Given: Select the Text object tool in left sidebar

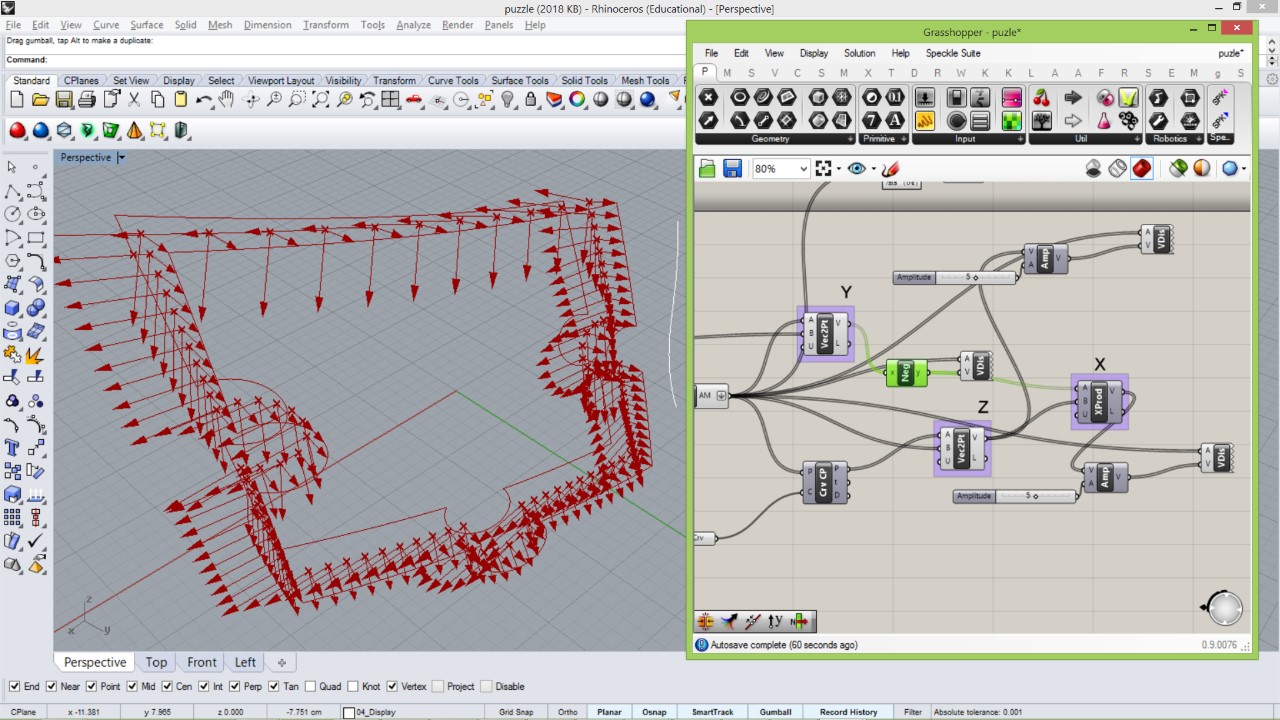Looking at the screenshot, I should point(13,448).
